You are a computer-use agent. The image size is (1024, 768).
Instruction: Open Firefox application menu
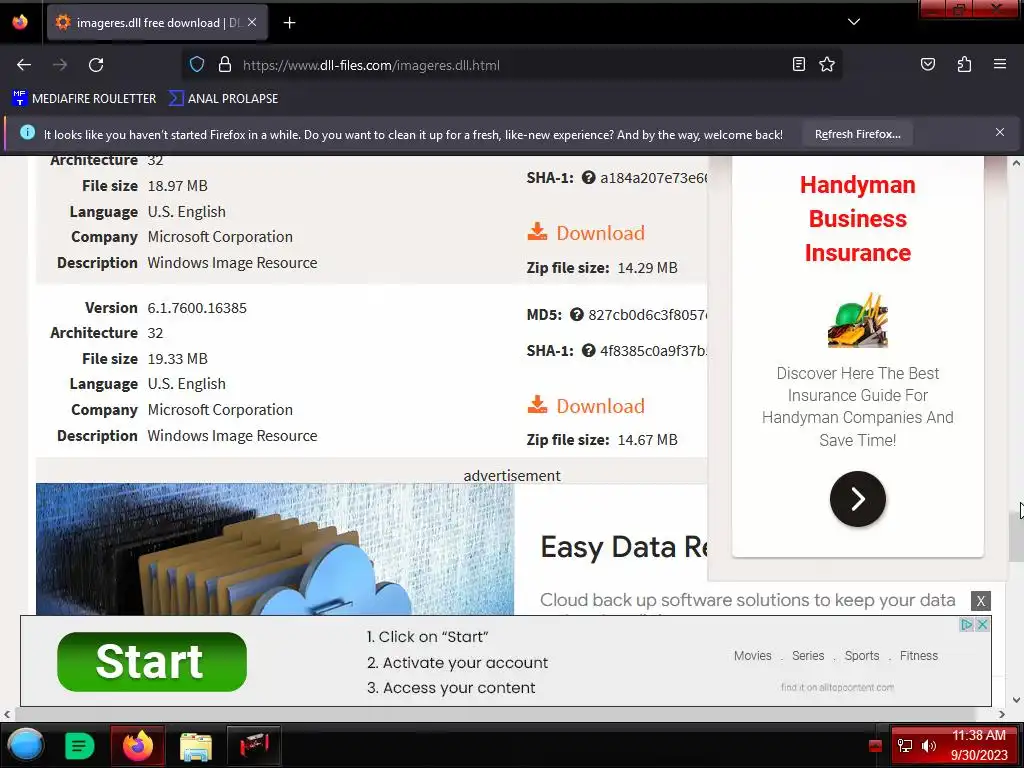[1000, 64]
